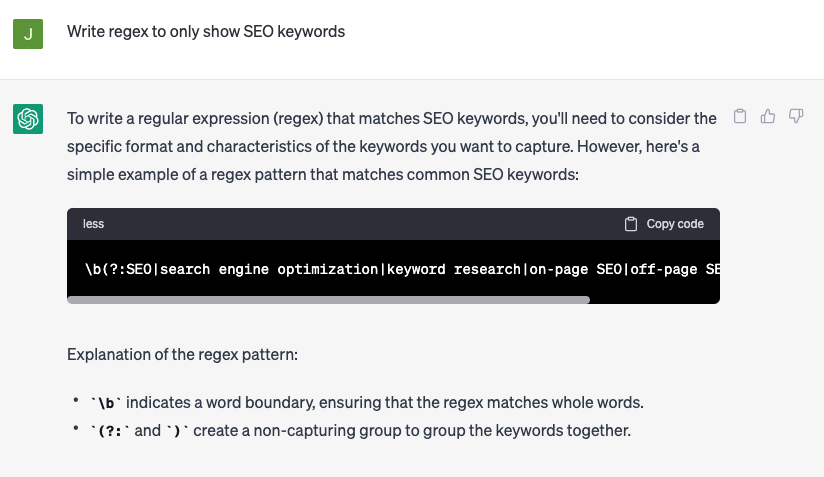Click the ChatGPT logo avatar
This screenshot has width=824, height=477.
pos(28,119)
